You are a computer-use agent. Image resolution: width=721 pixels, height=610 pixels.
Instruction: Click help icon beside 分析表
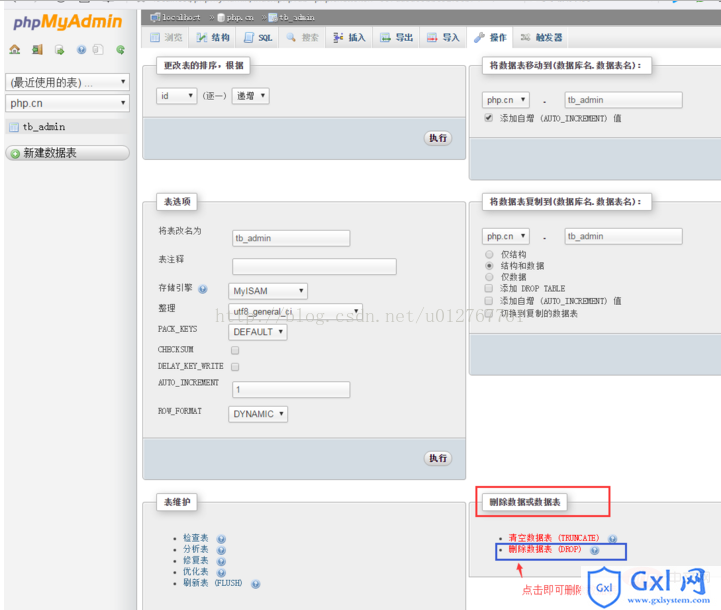[x=221, y=550]
